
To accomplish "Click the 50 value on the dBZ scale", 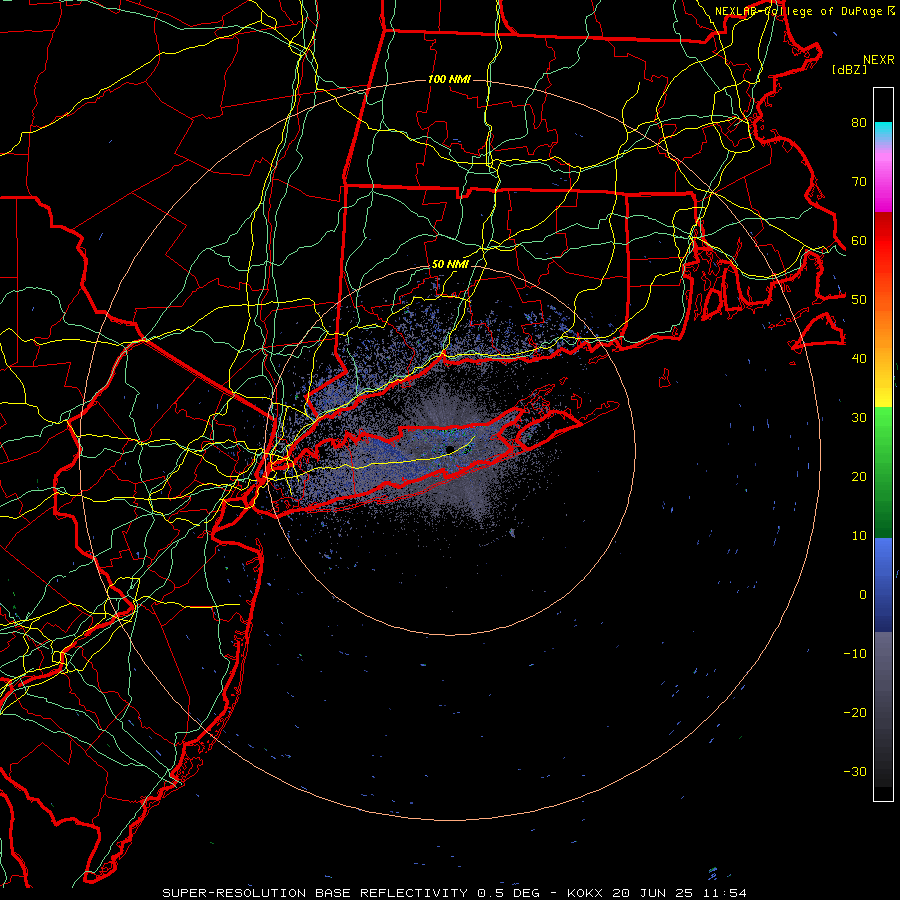I will coord(859,300).
